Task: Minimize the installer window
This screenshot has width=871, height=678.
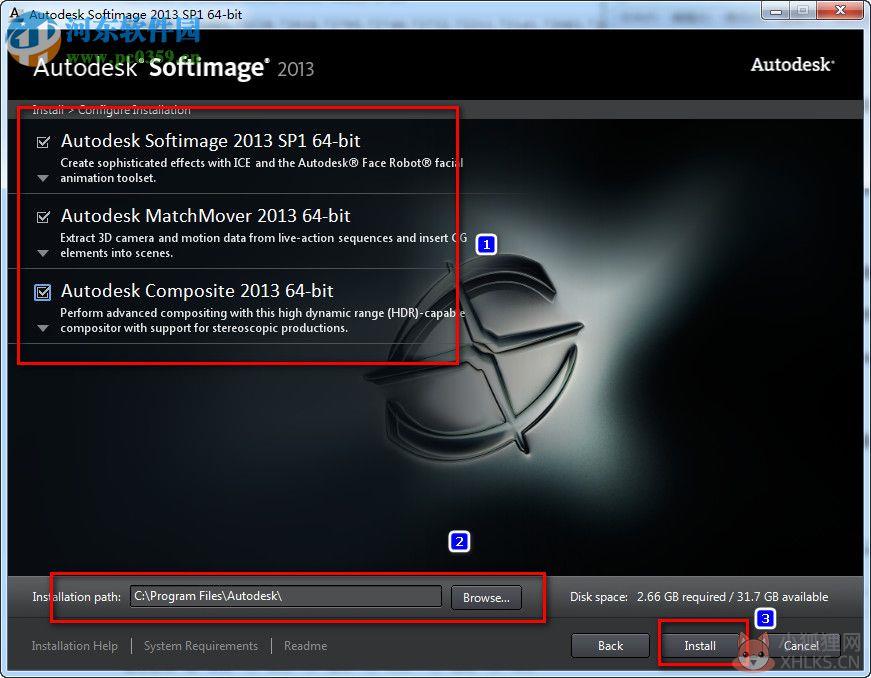Action: click(777, 11)
